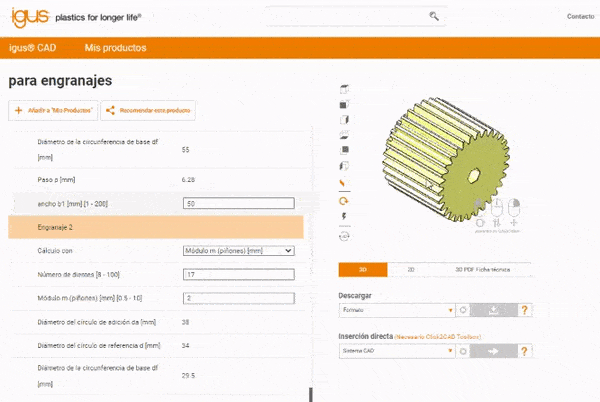Screen dimensions: 600x402
Task: Click help question mark next to Formato
Action: coord(525,310)
